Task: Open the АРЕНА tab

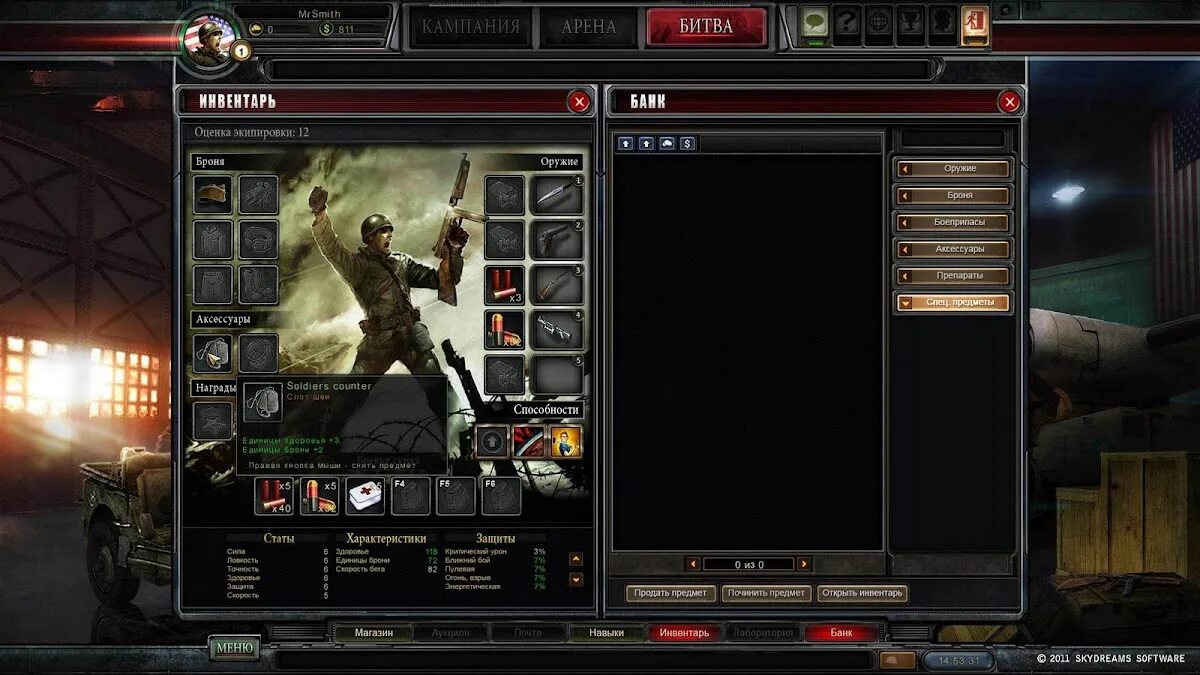Action: pos(589,27)
